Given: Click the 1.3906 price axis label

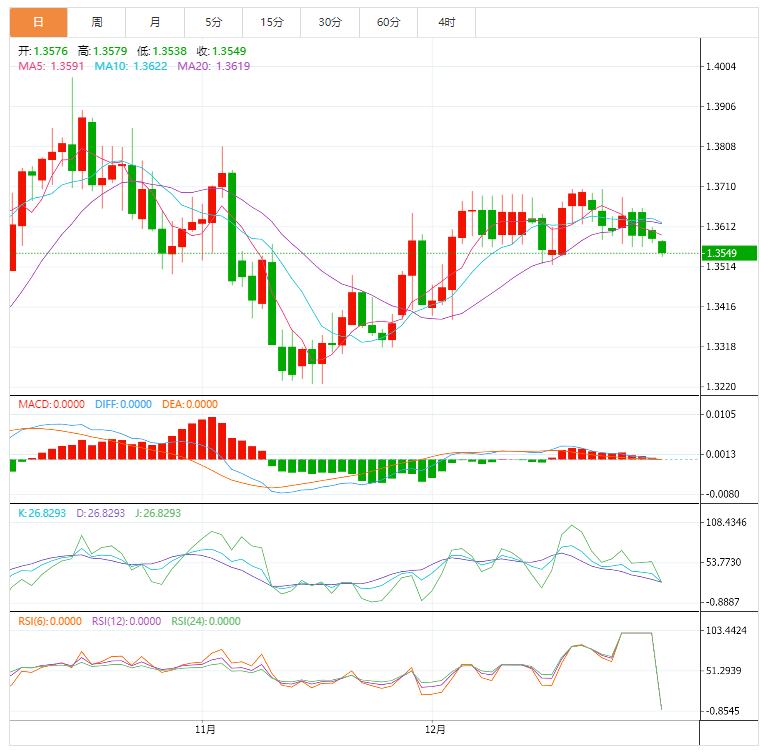Looking at the screenshot, I should coord(720,107).
